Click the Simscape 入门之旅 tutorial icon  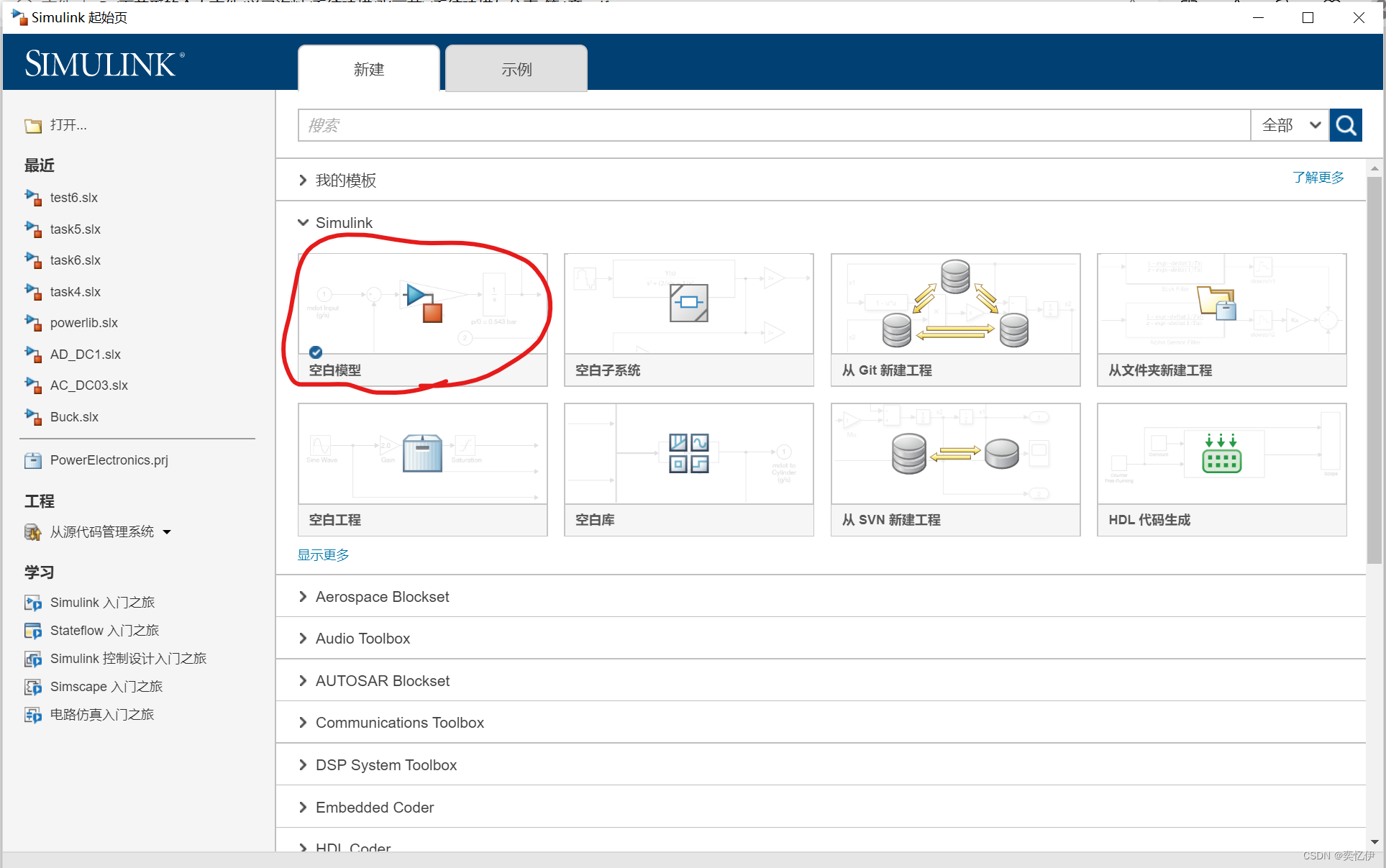[x=33, y=687]
